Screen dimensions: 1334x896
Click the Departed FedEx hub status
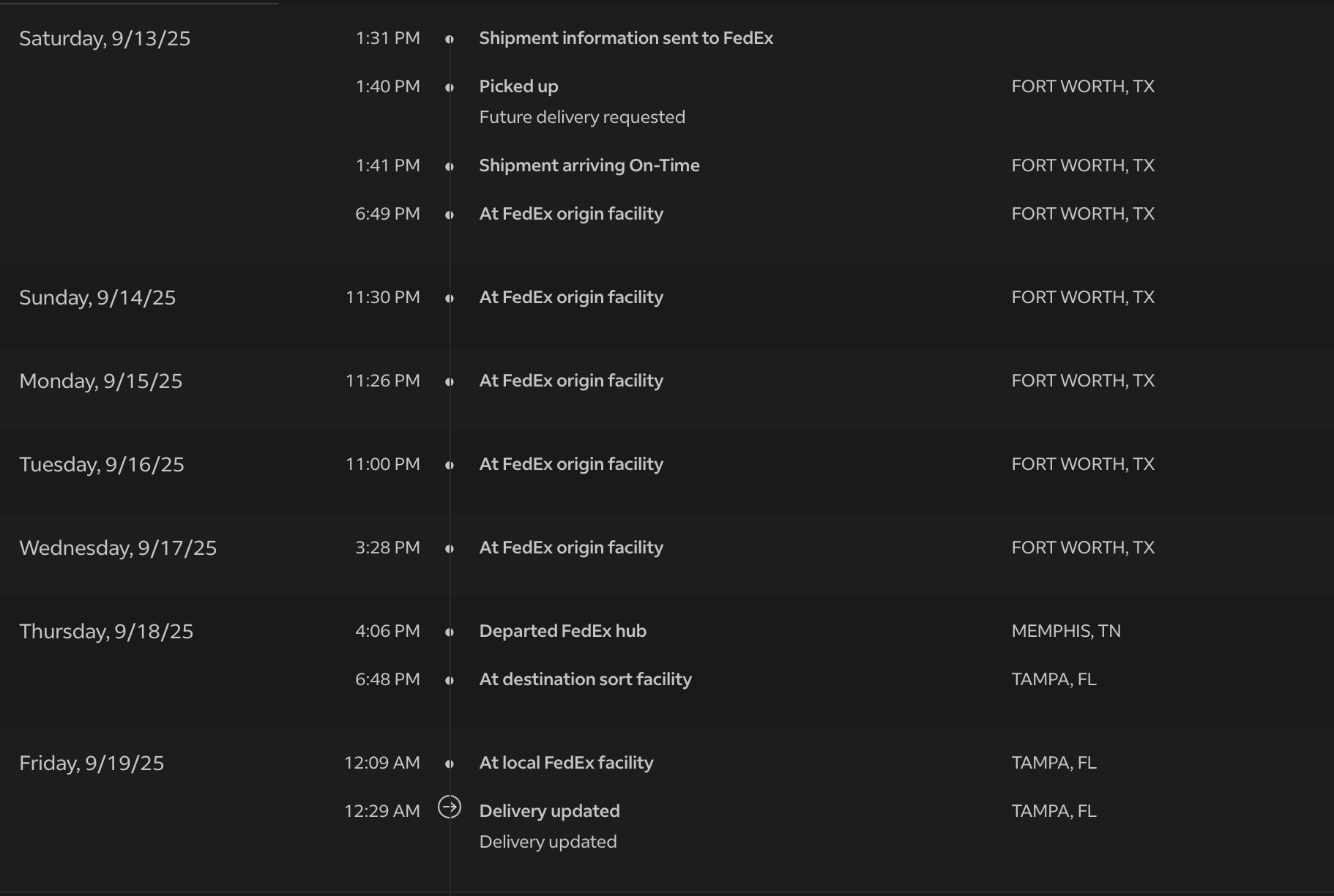pos(562,631)
